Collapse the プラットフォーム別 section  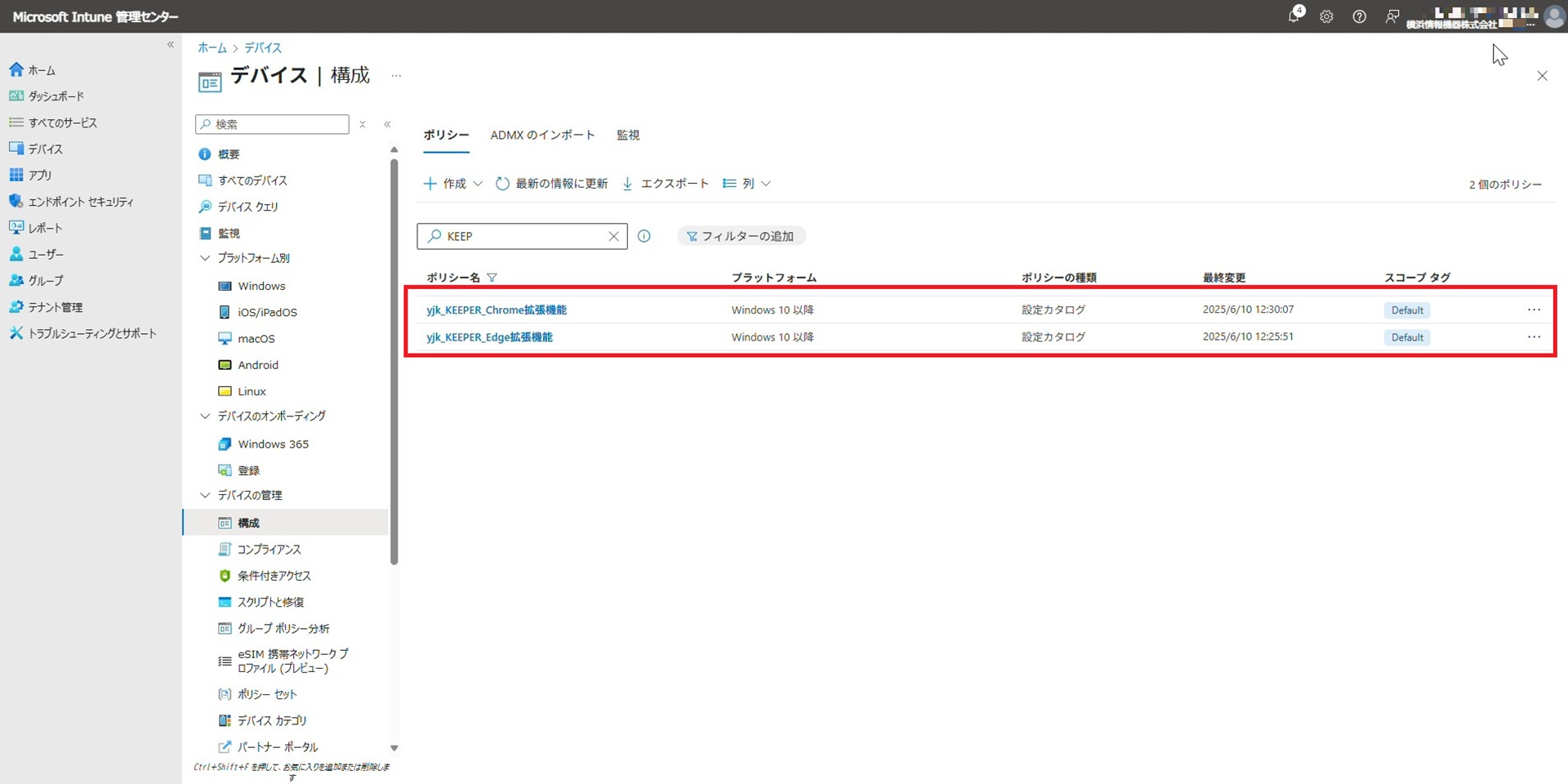tap(205, 258)
